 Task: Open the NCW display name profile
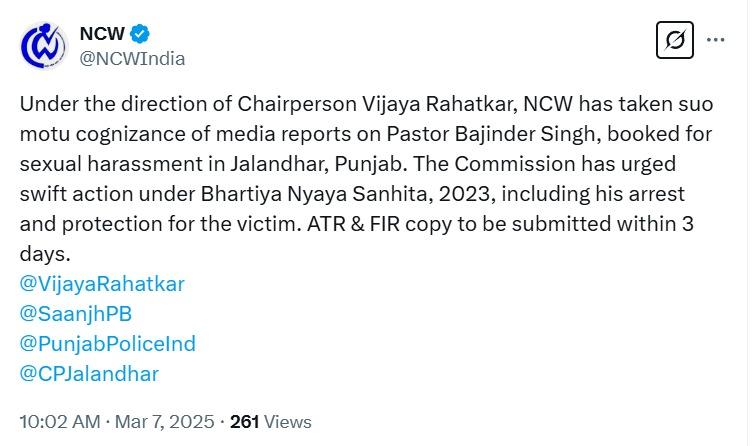tap(102, 33)
